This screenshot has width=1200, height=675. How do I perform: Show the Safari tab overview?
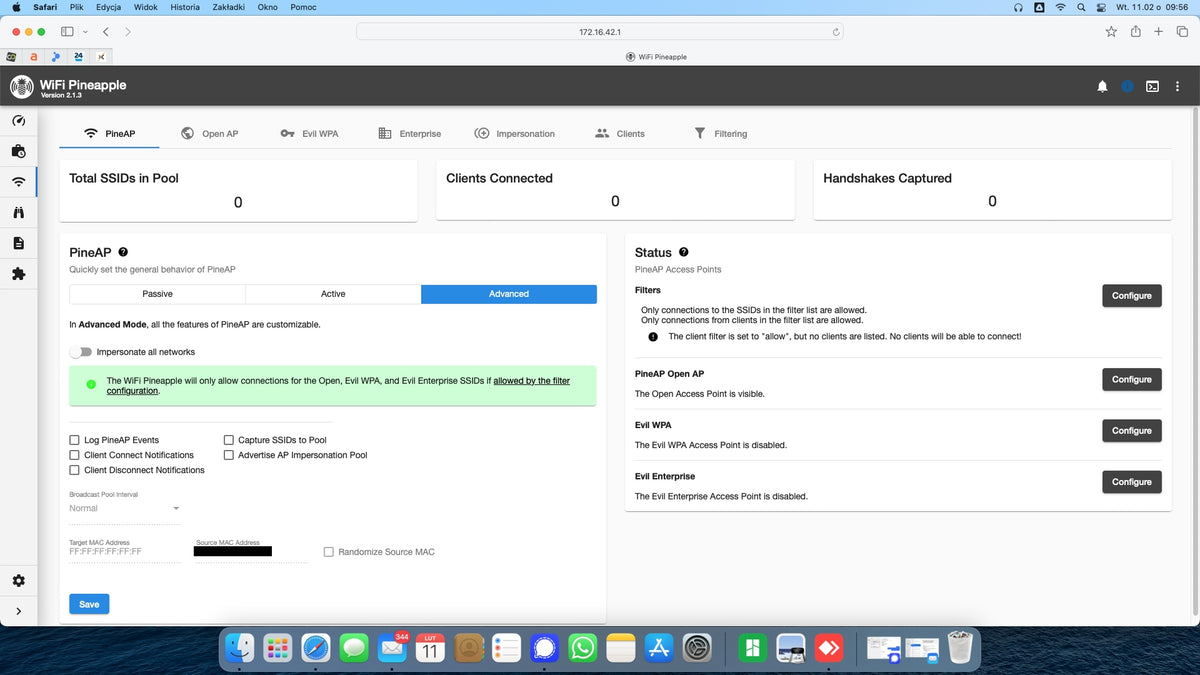tap(1181, 32)
